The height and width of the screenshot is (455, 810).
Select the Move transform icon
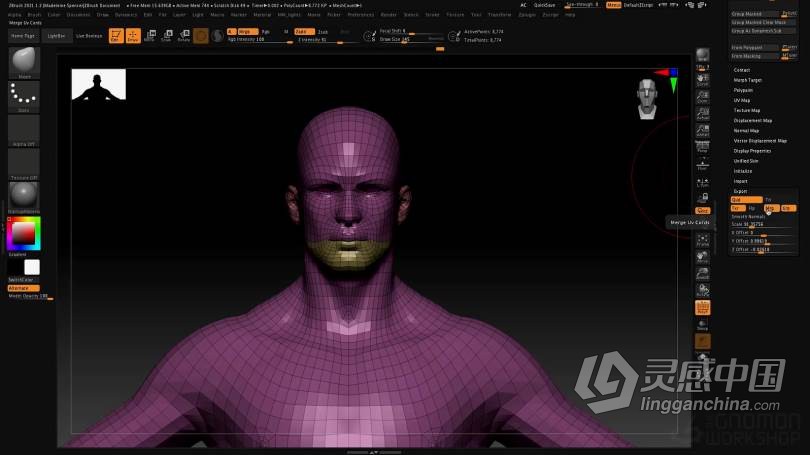click(x=150, y=36)
